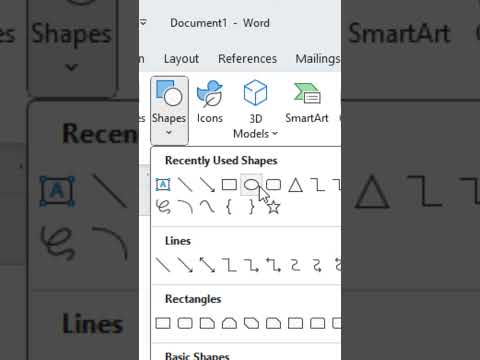The width and height of the screenshot is (480, 360).
Task: Choose the Rounded Rectangle in Rectangles section
Action: [185, 323]
